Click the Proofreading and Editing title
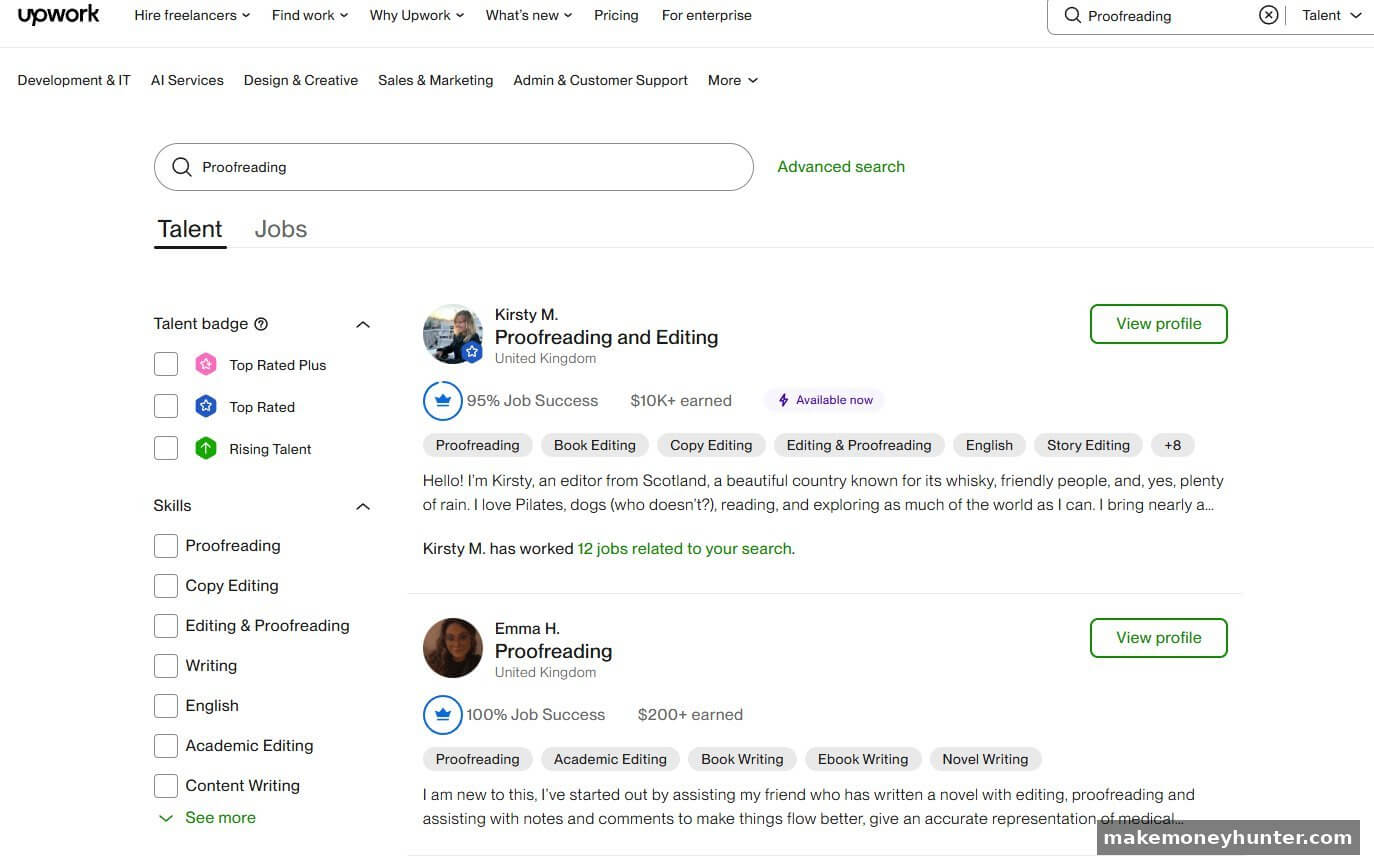 point(606,337)
